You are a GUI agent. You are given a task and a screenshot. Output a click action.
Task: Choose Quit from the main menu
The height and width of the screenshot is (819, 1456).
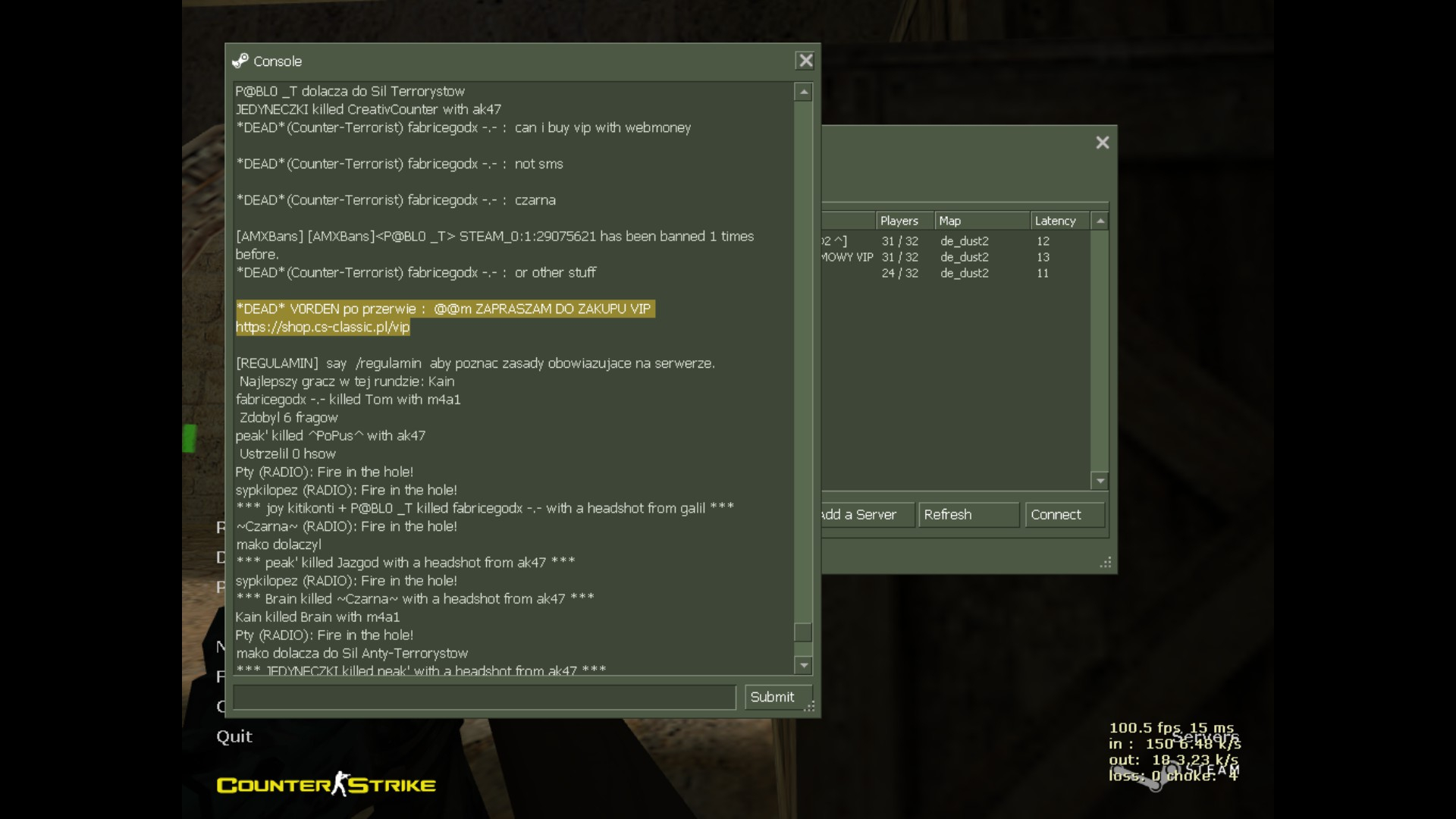point(234,736)
